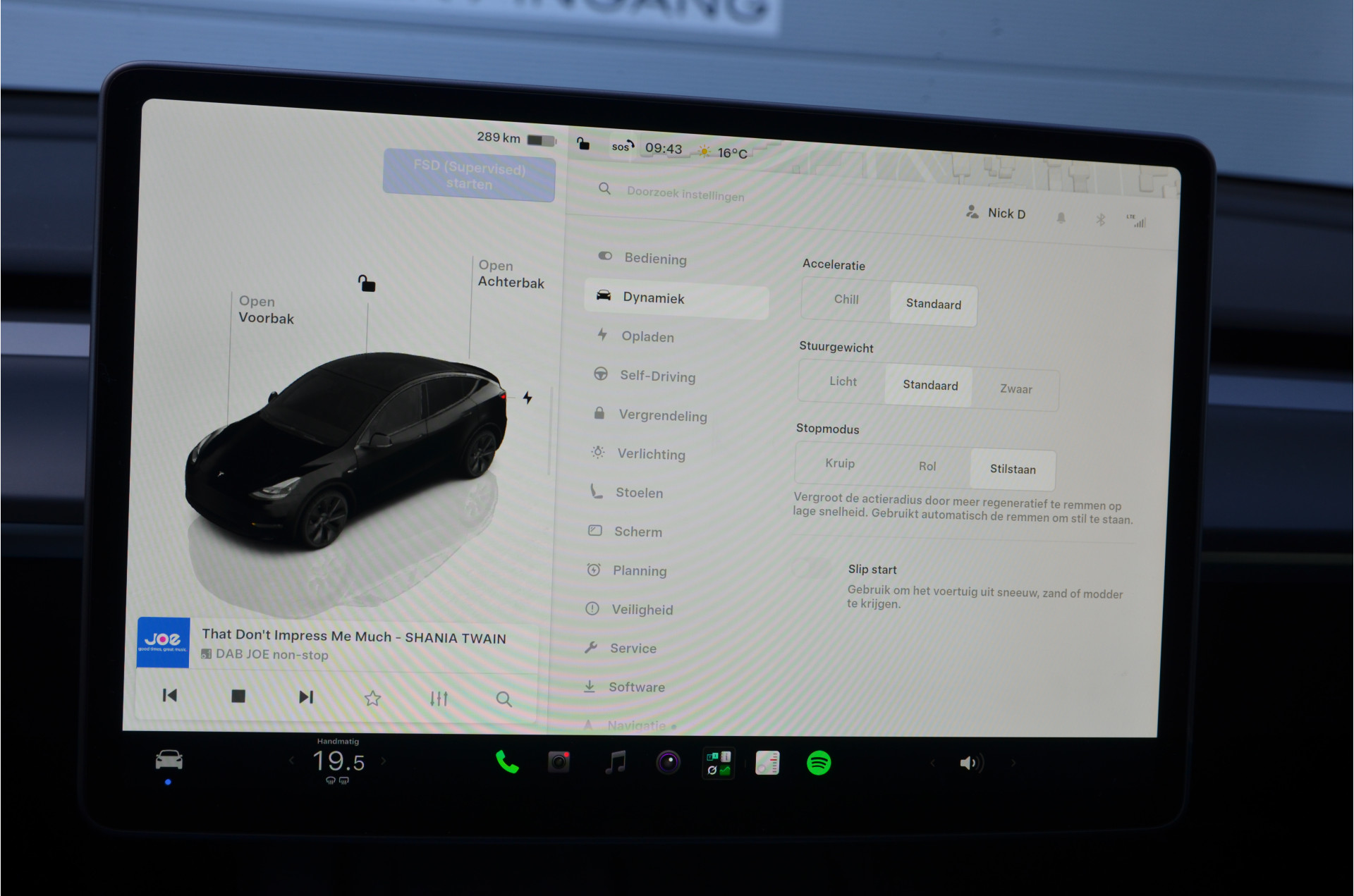Tap the car controls icon in dock

tap(169, 760)
